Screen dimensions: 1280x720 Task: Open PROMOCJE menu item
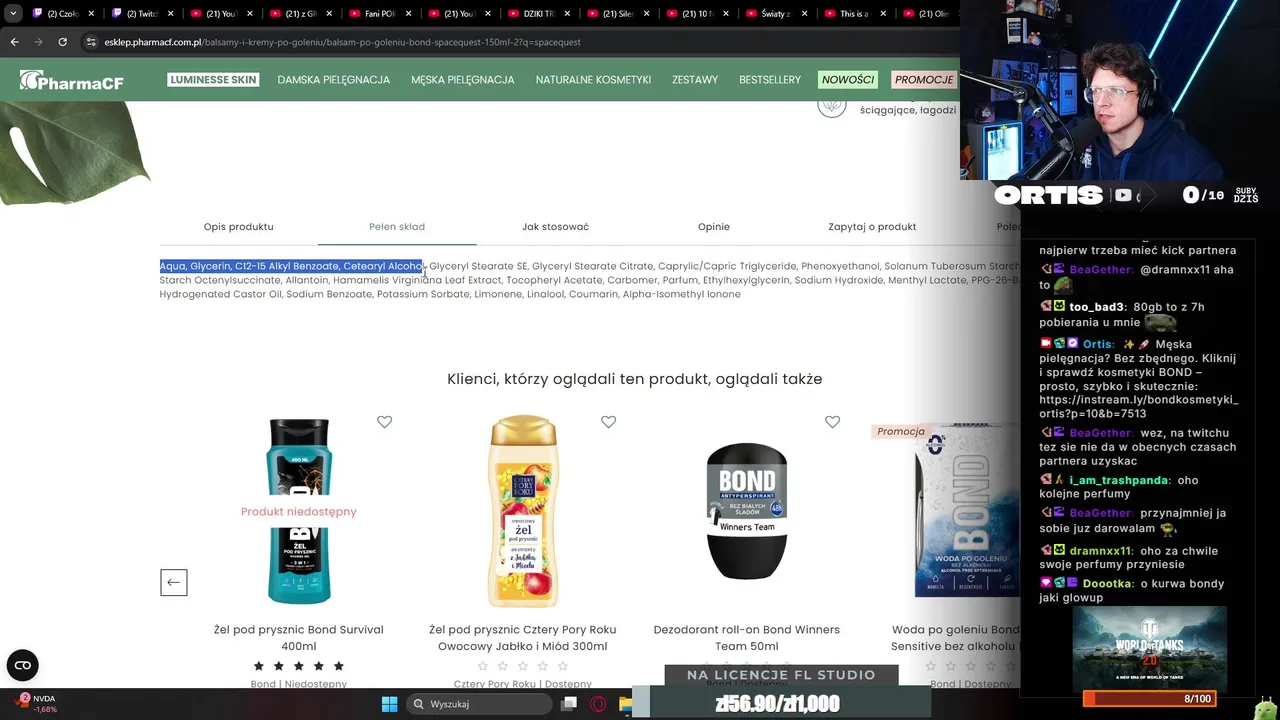pyautogui.click(x=924, y=80)
